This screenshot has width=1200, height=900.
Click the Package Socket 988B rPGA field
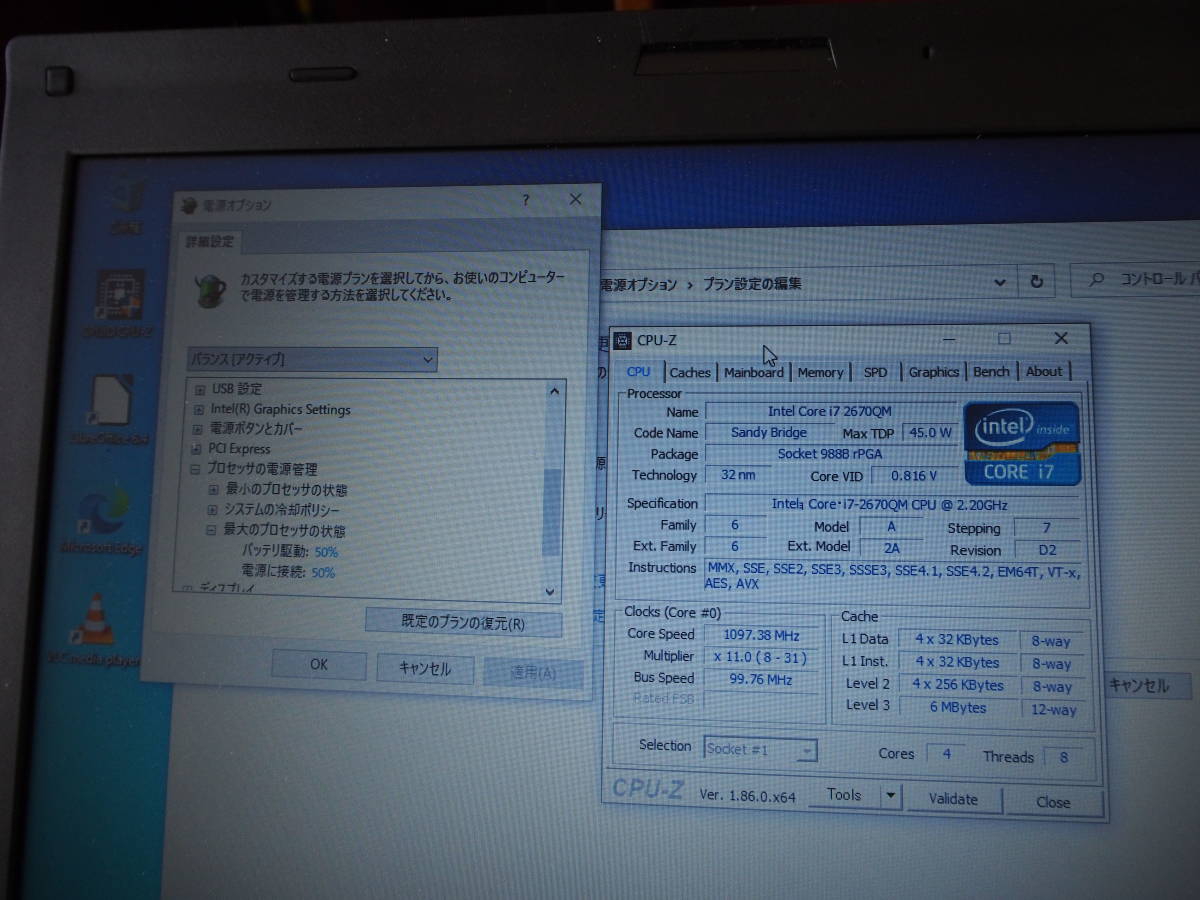pos(830,454)
